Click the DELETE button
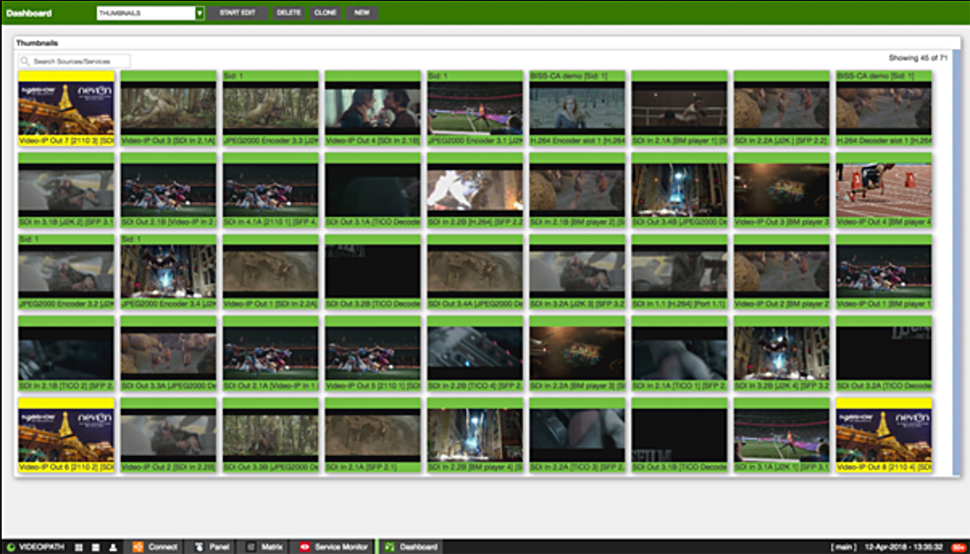 click(x=289, y=13)
